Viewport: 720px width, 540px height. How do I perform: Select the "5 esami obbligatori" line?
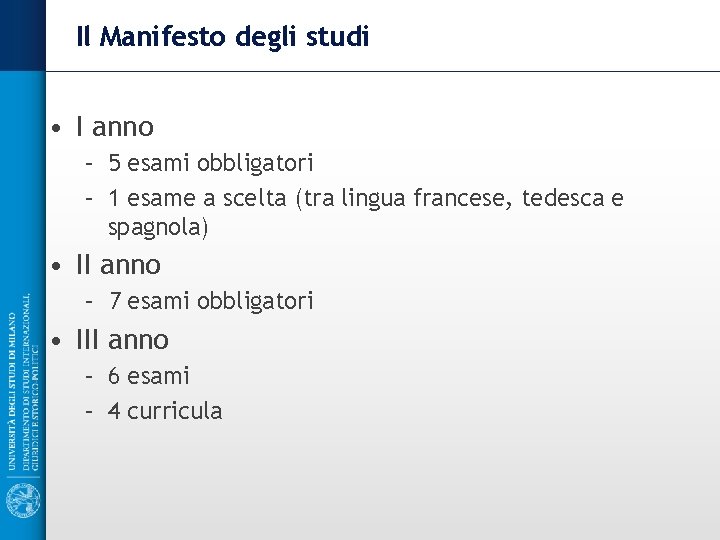click(x=211, y=162)
